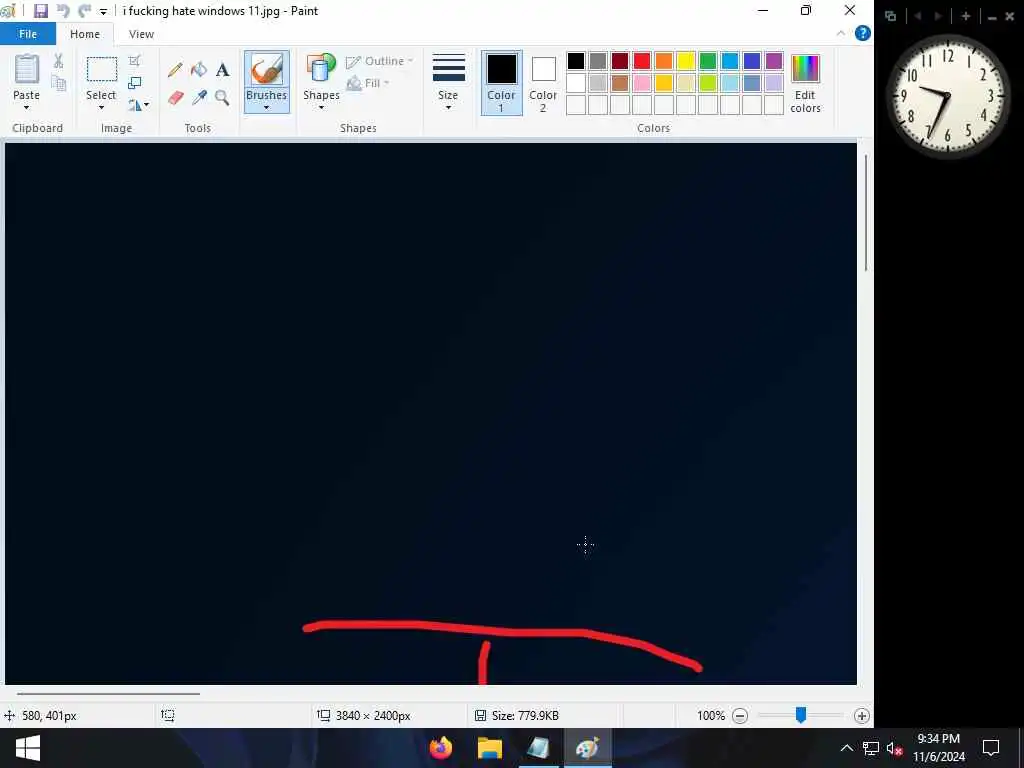The width and height of the screenshot is (1024, 768).
Task: Click the horizontal scrollbar below the canvas
Action: pos(108,694)
